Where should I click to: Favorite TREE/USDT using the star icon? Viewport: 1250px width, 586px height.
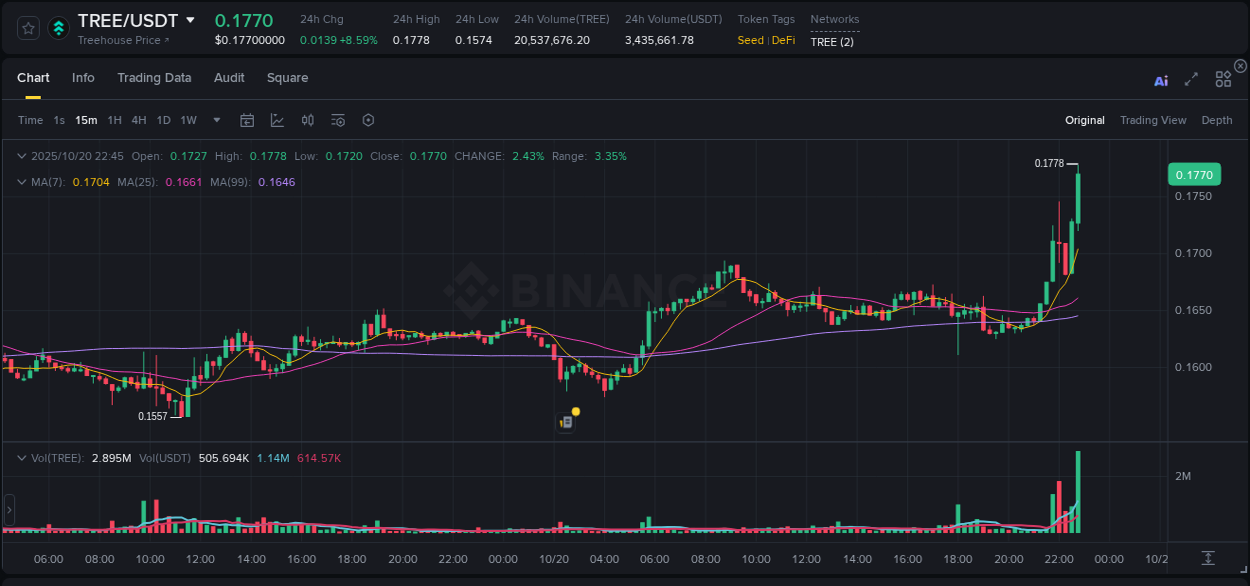tap(27, 28)
